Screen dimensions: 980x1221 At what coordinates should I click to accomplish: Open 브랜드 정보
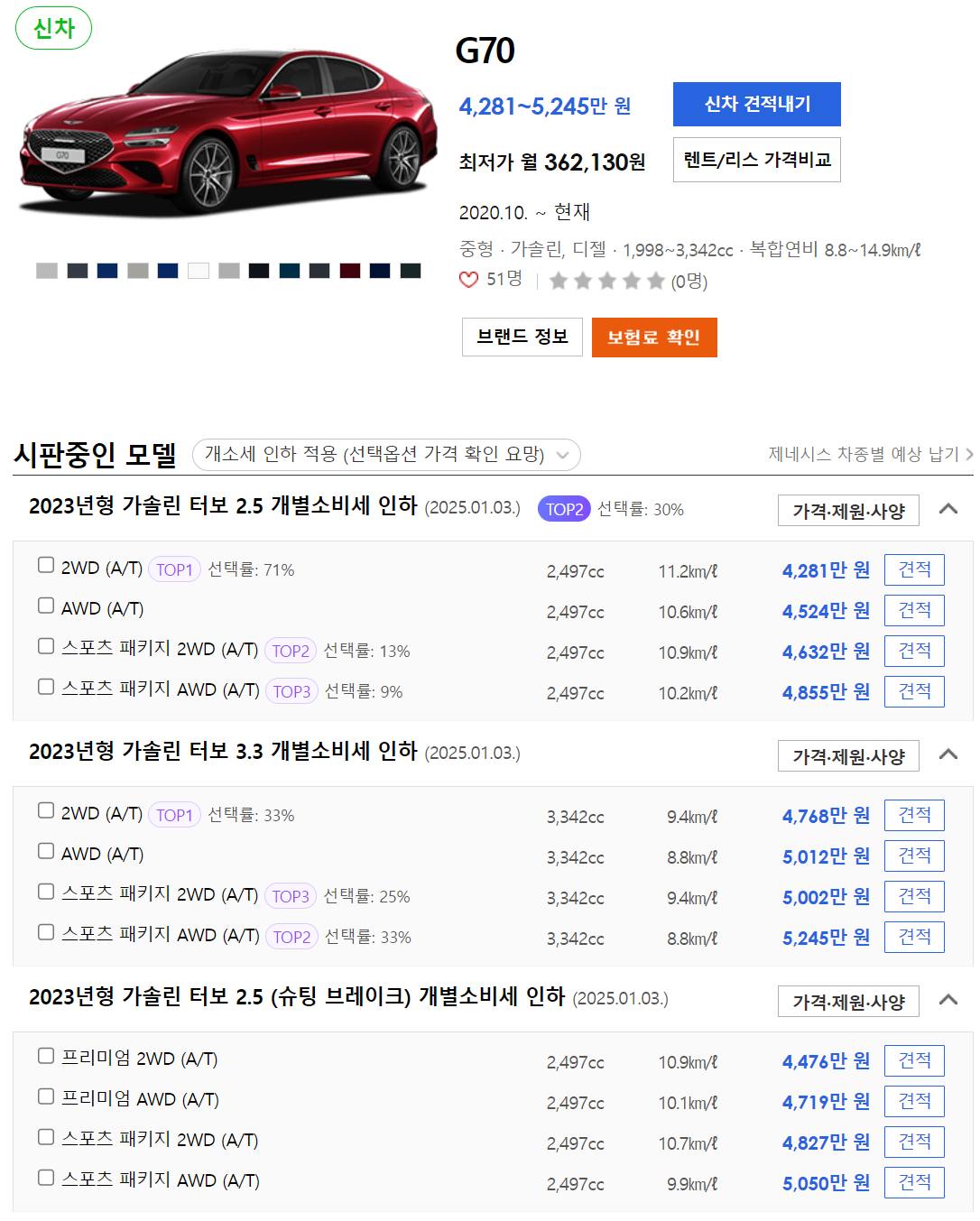(522, 337)
